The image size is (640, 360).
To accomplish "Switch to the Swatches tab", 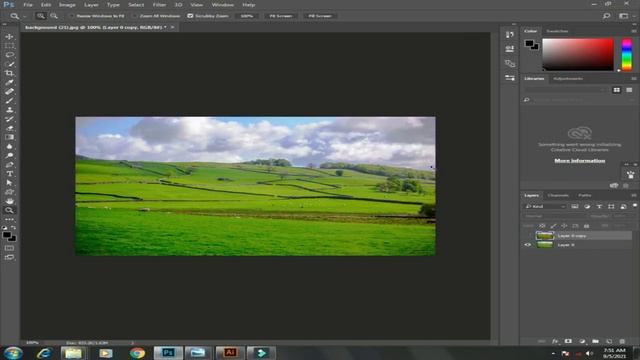I will click(557, 31).
